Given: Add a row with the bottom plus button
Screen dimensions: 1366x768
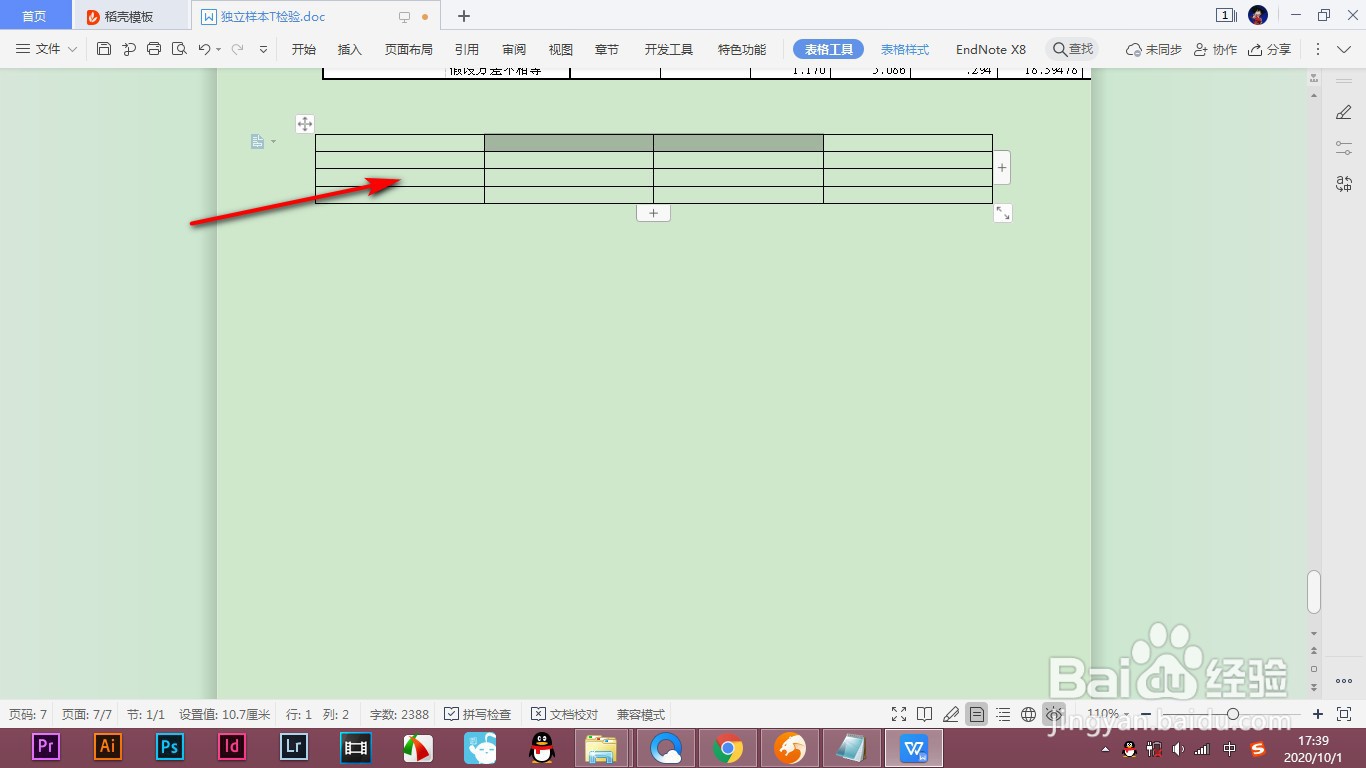Looking at the screenshot, I should (653, 213).
